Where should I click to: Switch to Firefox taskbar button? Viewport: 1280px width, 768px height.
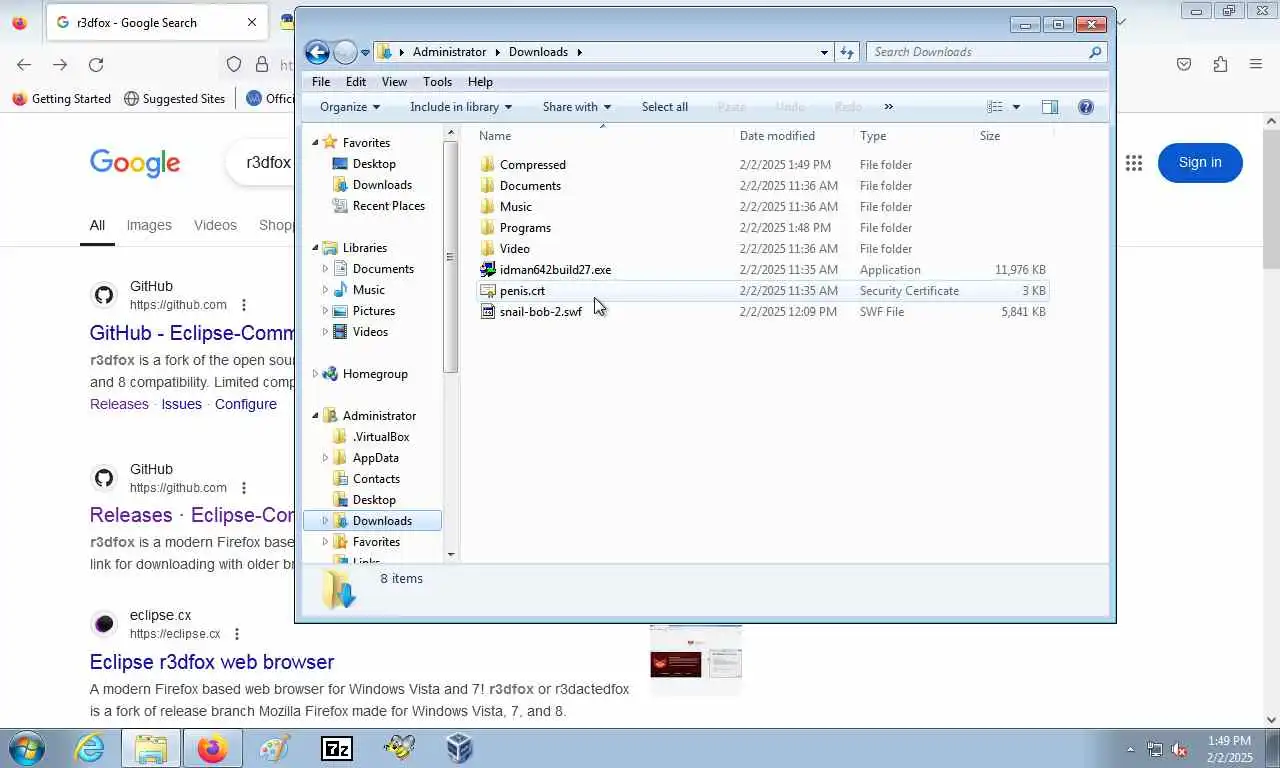[x=212, y=748]
